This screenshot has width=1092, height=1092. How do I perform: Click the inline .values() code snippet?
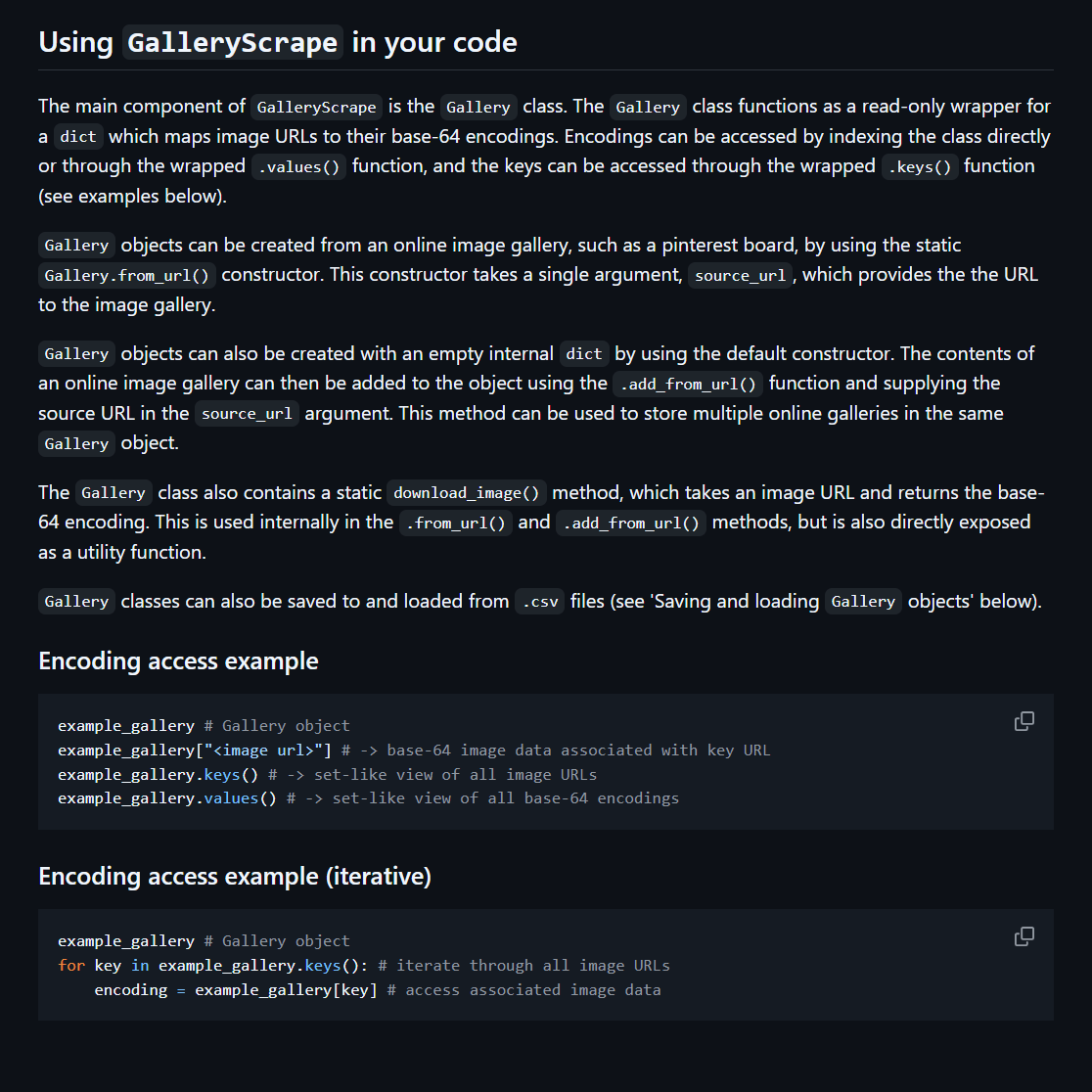click(x=298, y=166)
